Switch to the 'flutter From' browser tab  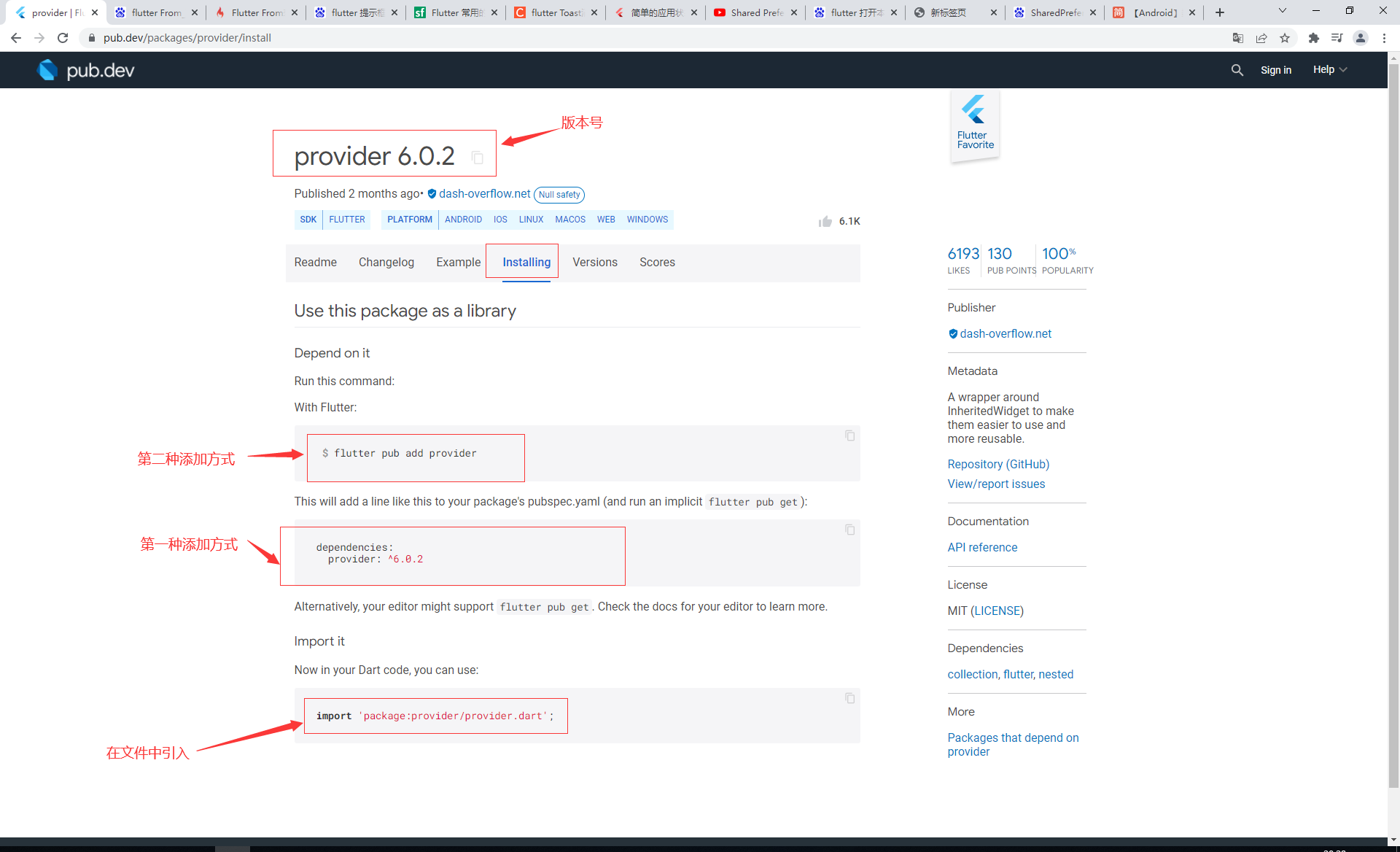[x=156, y=12]
